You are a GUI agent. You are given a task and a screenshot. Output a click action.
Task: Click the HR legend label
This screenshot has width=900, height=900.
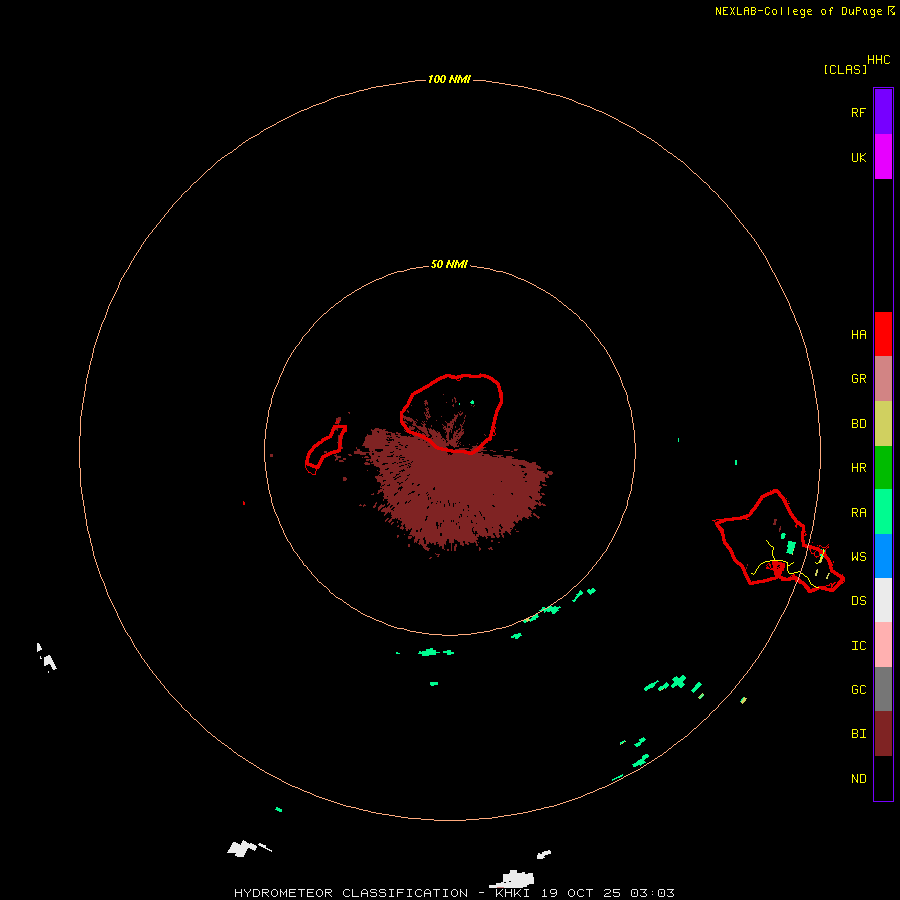coord(858,468)
